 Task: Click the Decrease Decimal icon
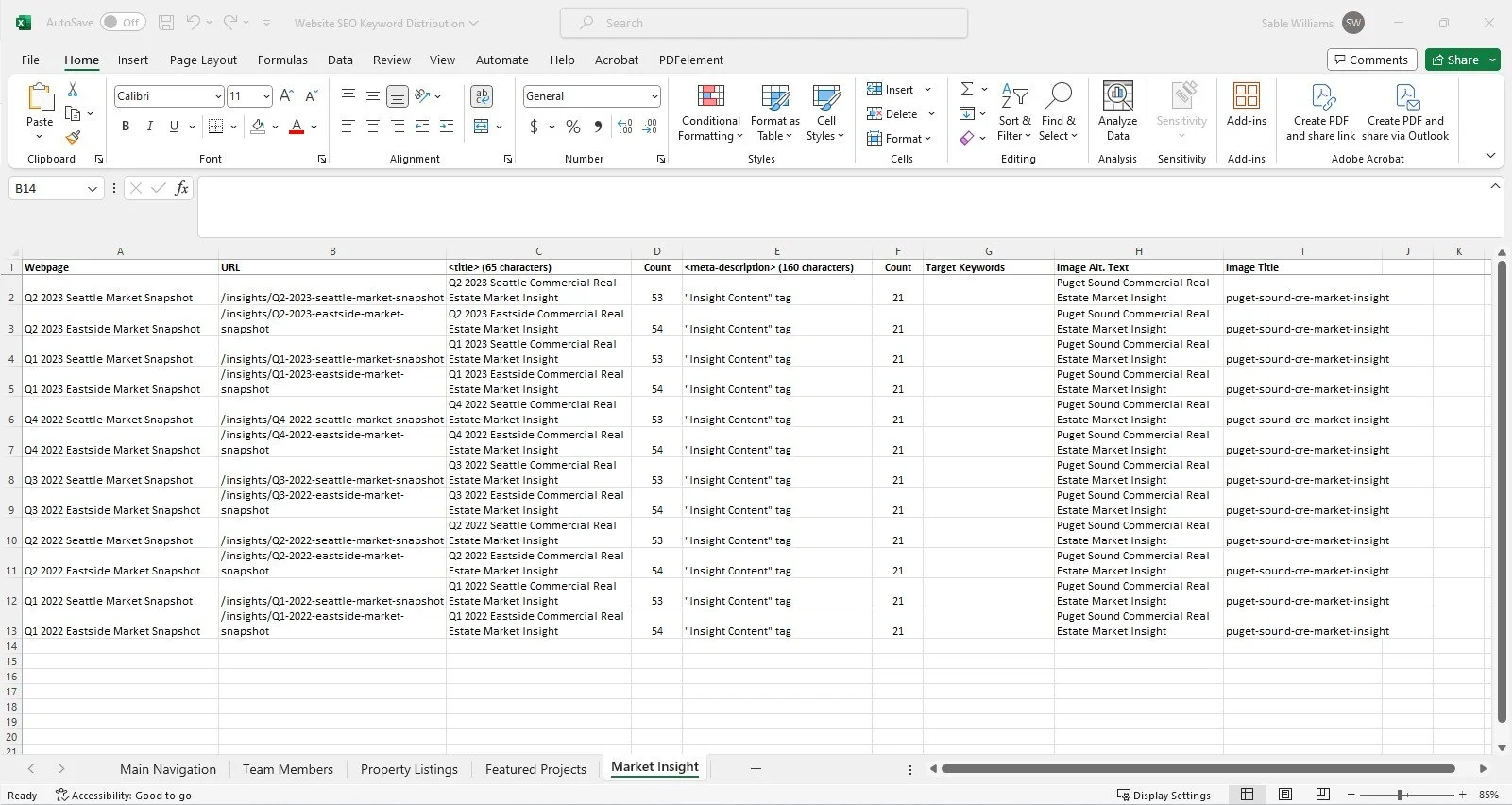click(650, 127)
